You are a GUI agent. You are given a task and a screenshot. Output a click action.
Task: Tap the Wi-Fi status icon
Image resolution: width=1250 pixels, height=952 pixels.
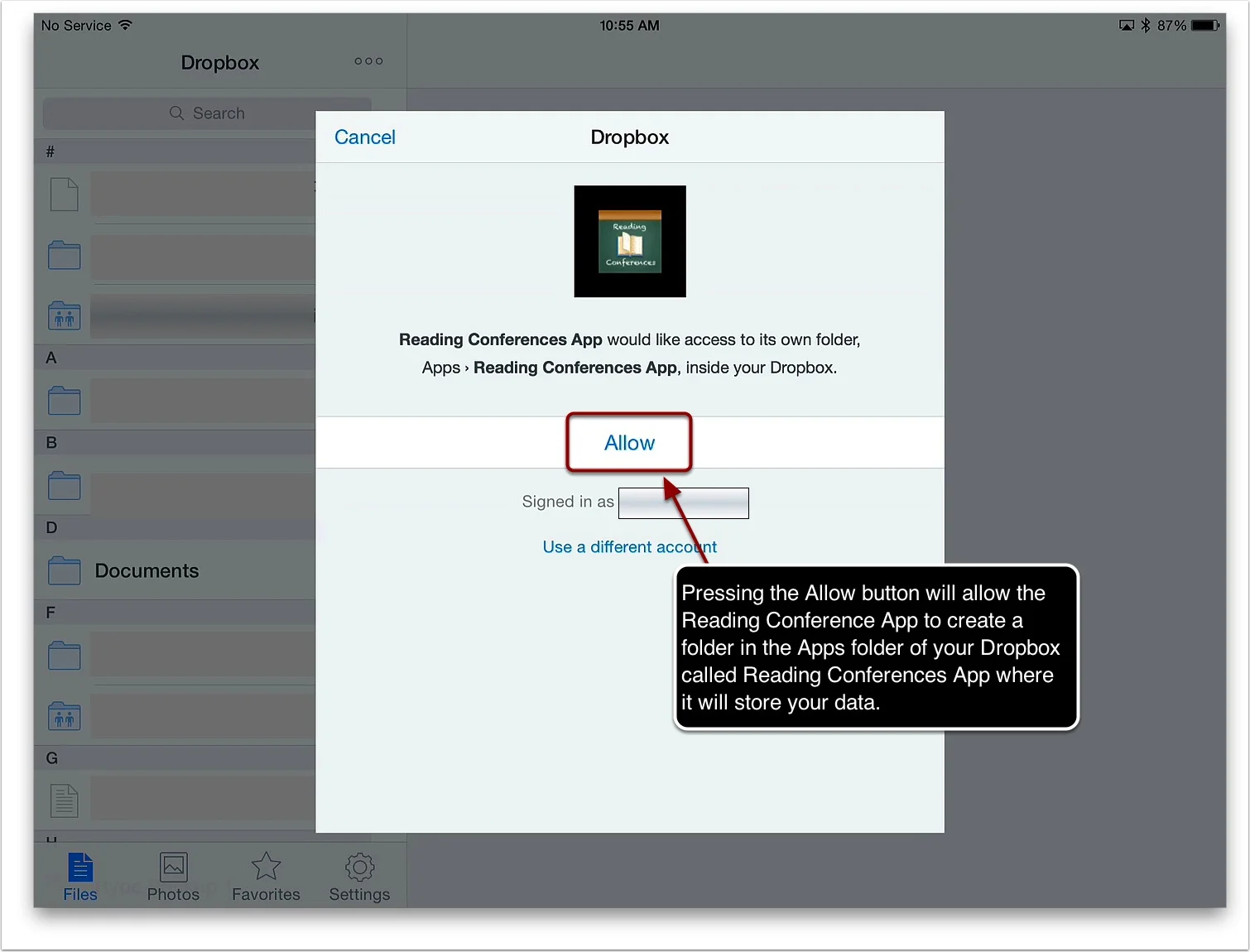click(x=125, y=25)
